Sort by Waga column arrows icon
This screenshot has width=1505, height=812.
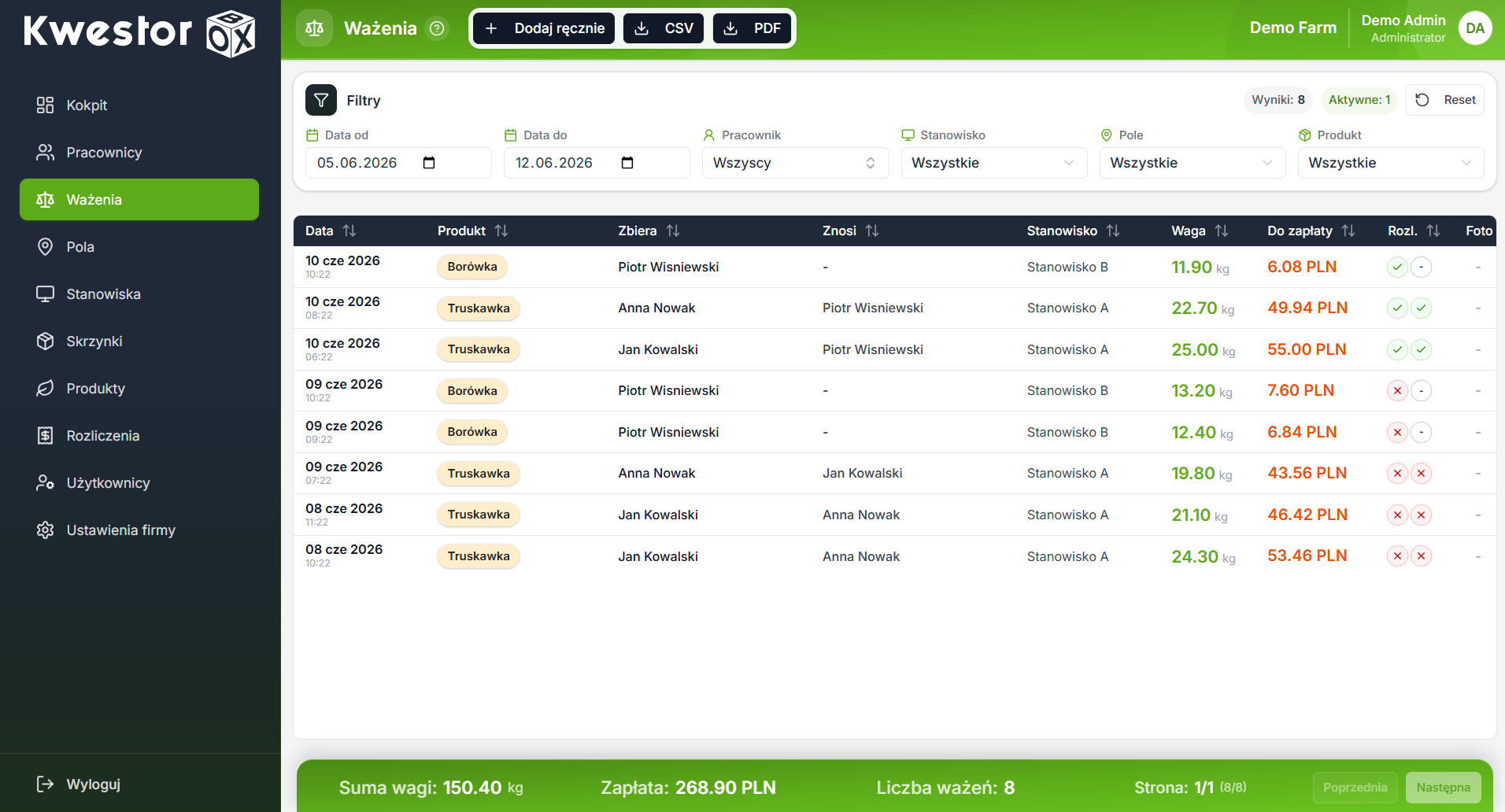click(x=1222, y=231)
